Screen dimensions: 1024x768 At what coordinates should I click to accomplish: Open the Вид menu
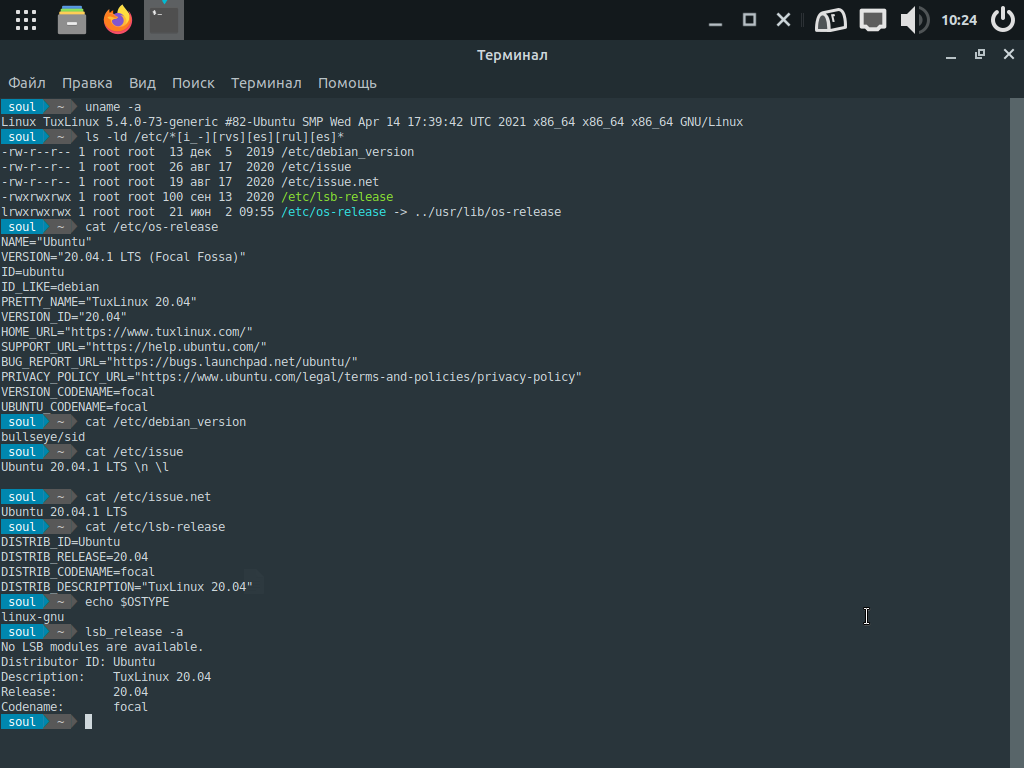[142, 83]
